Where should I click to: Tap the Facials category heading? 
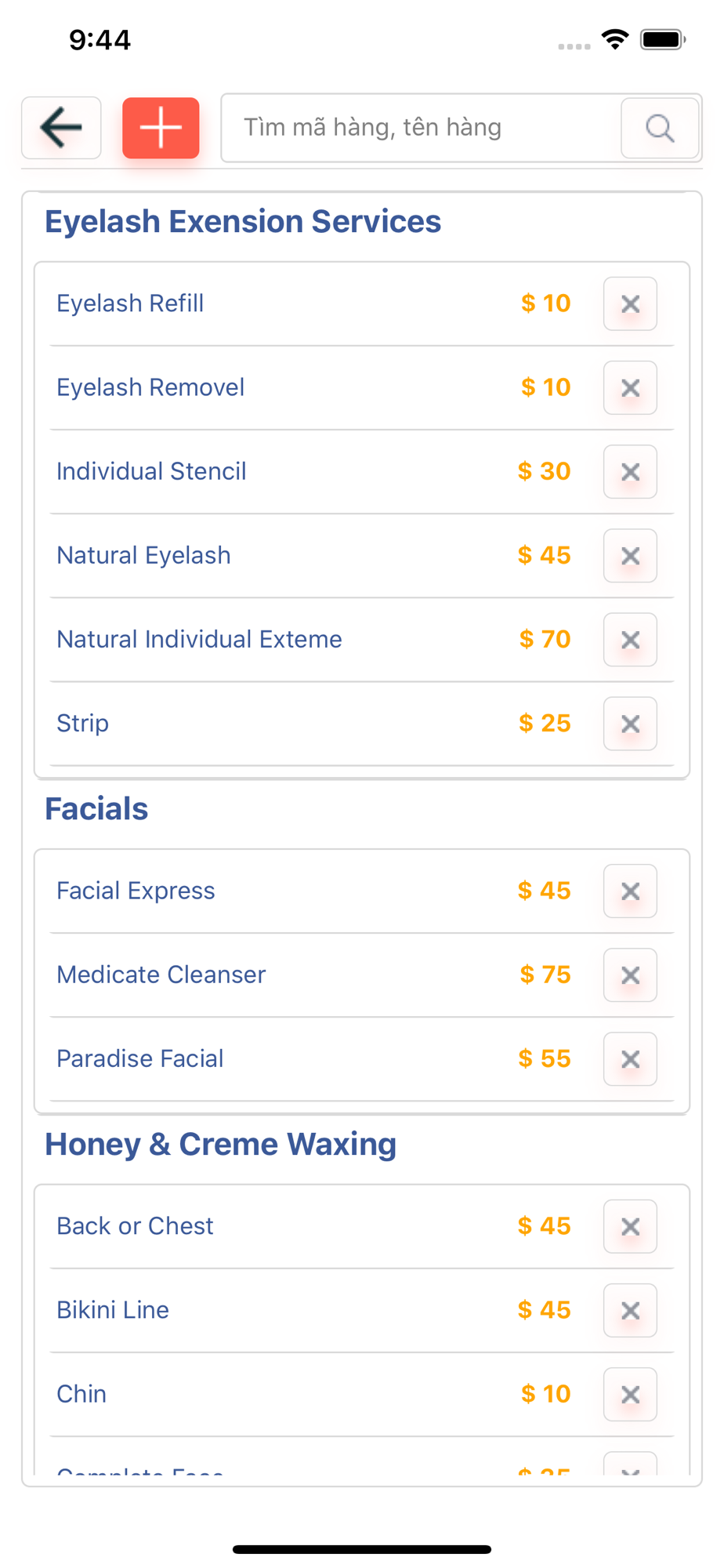pos(96,809)
